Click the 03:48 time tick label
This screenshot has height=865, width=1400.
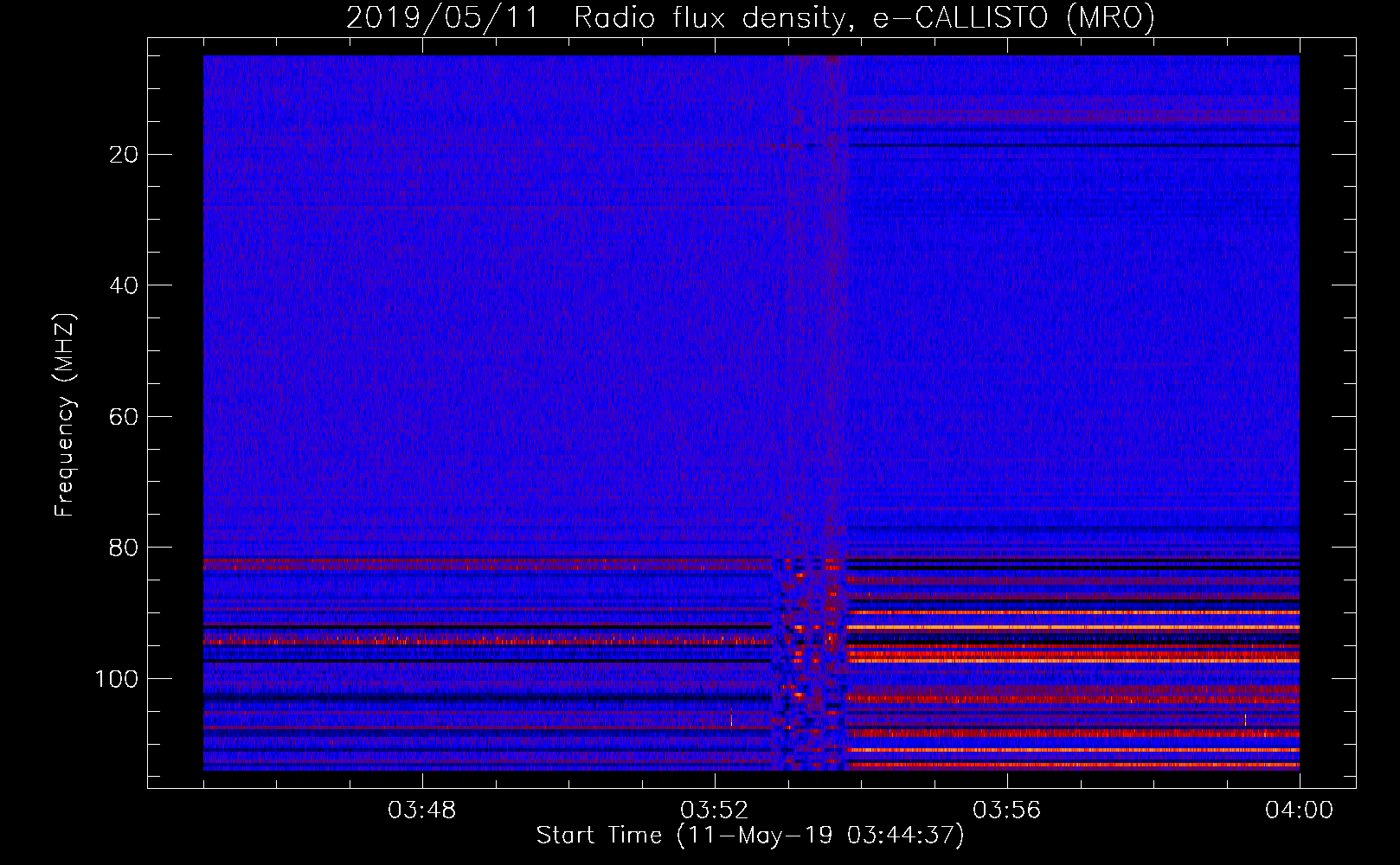(422, 811)
